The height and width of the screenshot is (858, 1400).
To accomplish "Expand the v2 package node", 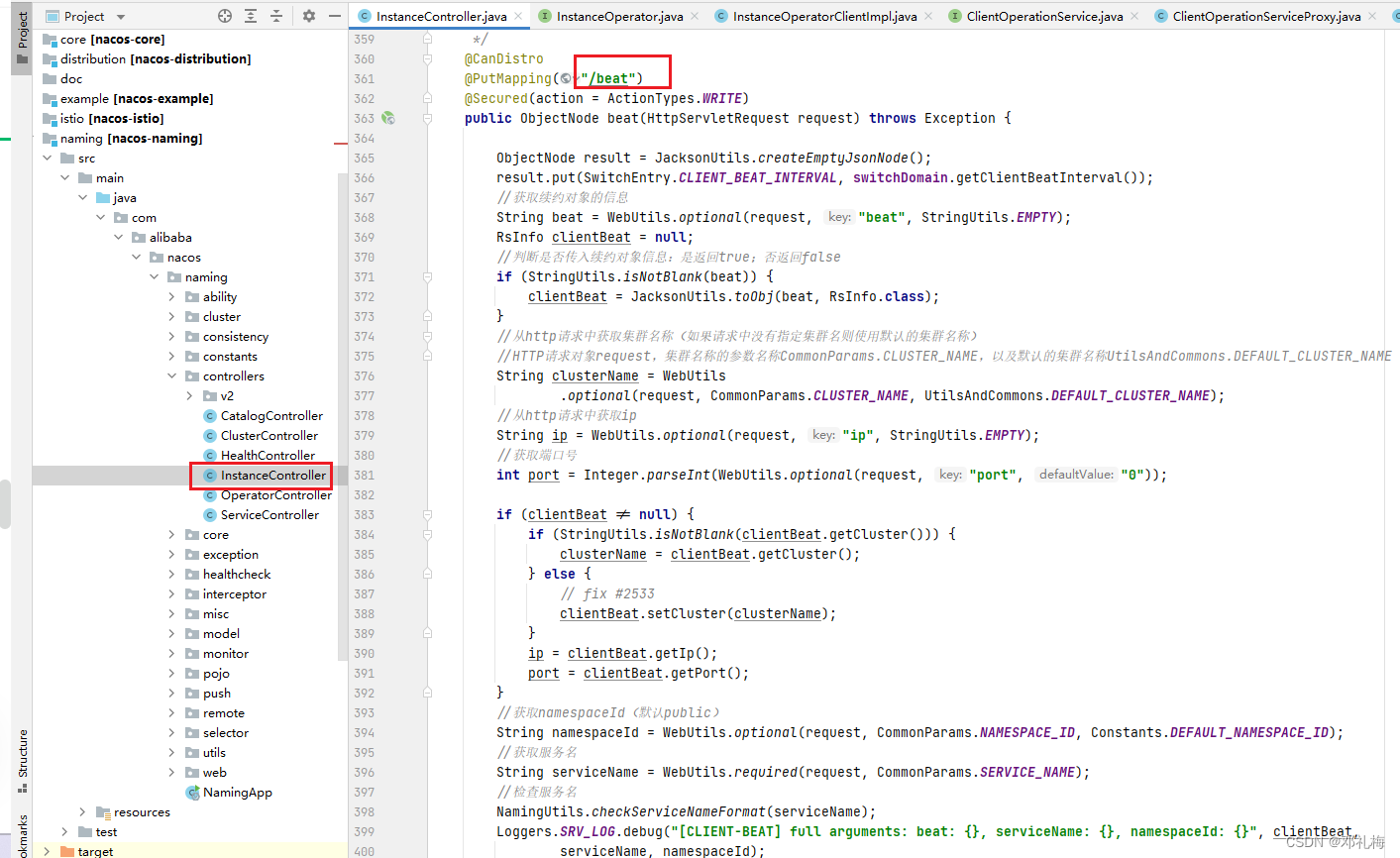I will click(x=190, y=395).
